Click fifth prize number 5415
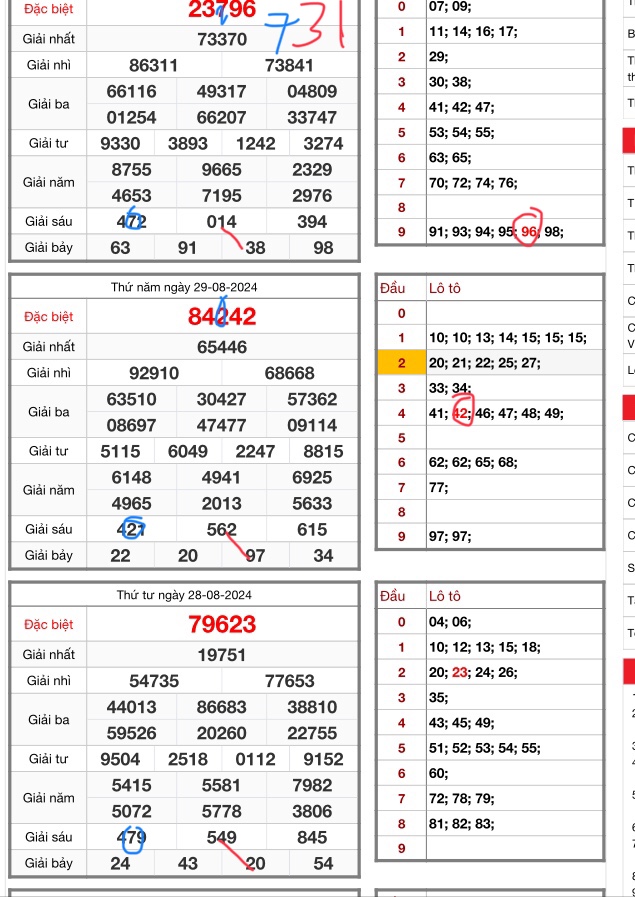This screenshot has height=897, width=635. coord(132,785)
